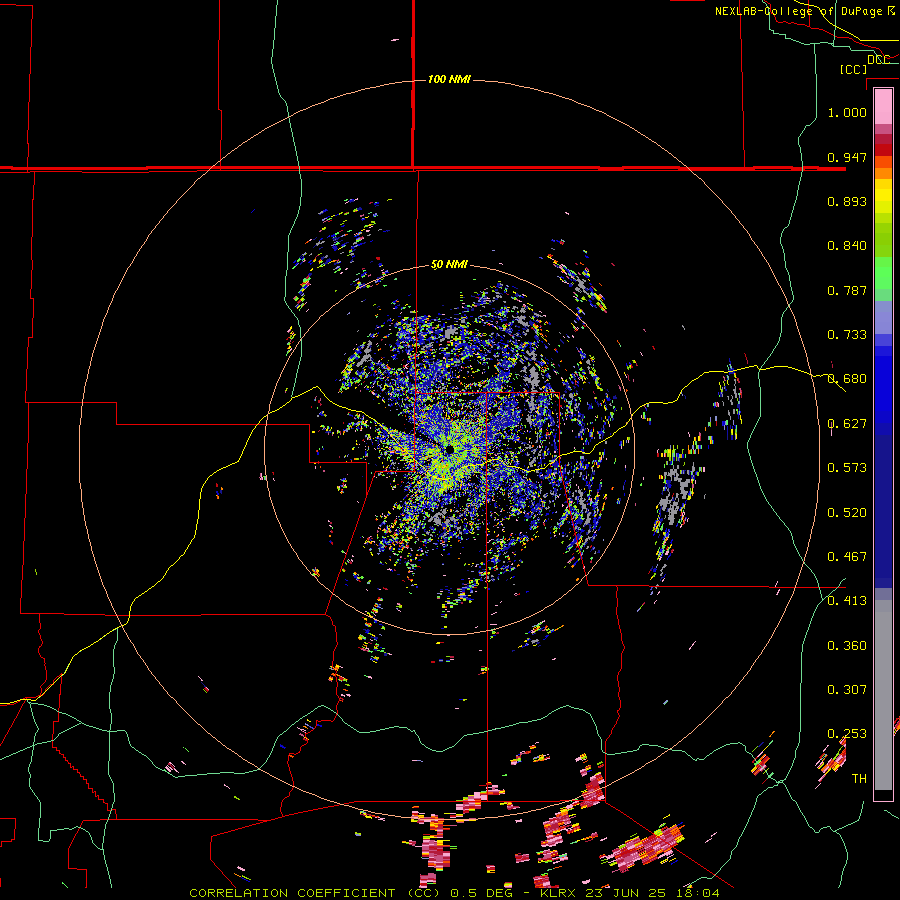Select the 0.467 legend value
This screenshot has height=900, width=900.
(x=847, y=557)
